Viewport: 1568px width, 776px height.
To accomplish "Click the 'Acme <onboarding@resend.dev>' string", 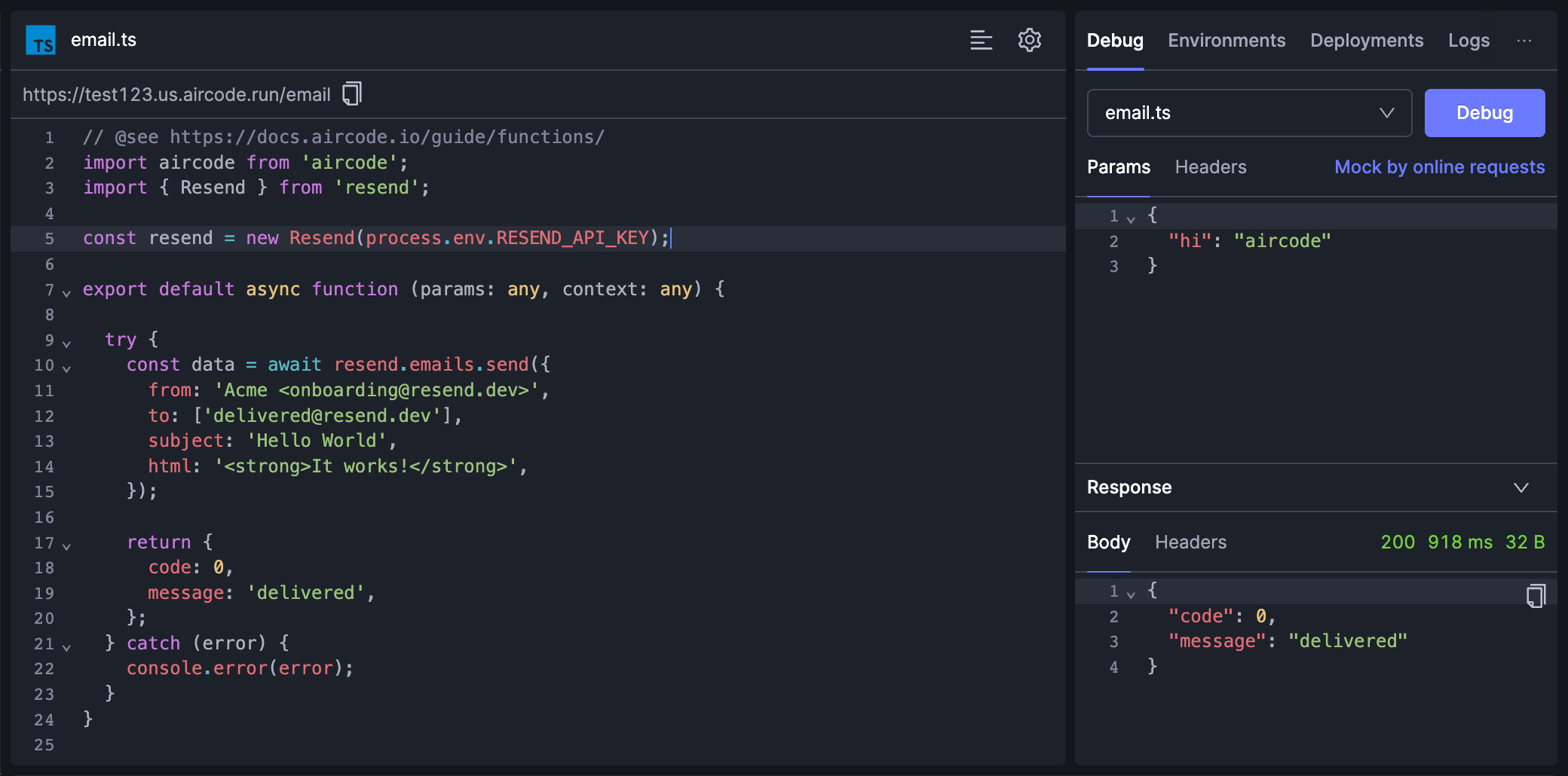I will coord(376,390).
